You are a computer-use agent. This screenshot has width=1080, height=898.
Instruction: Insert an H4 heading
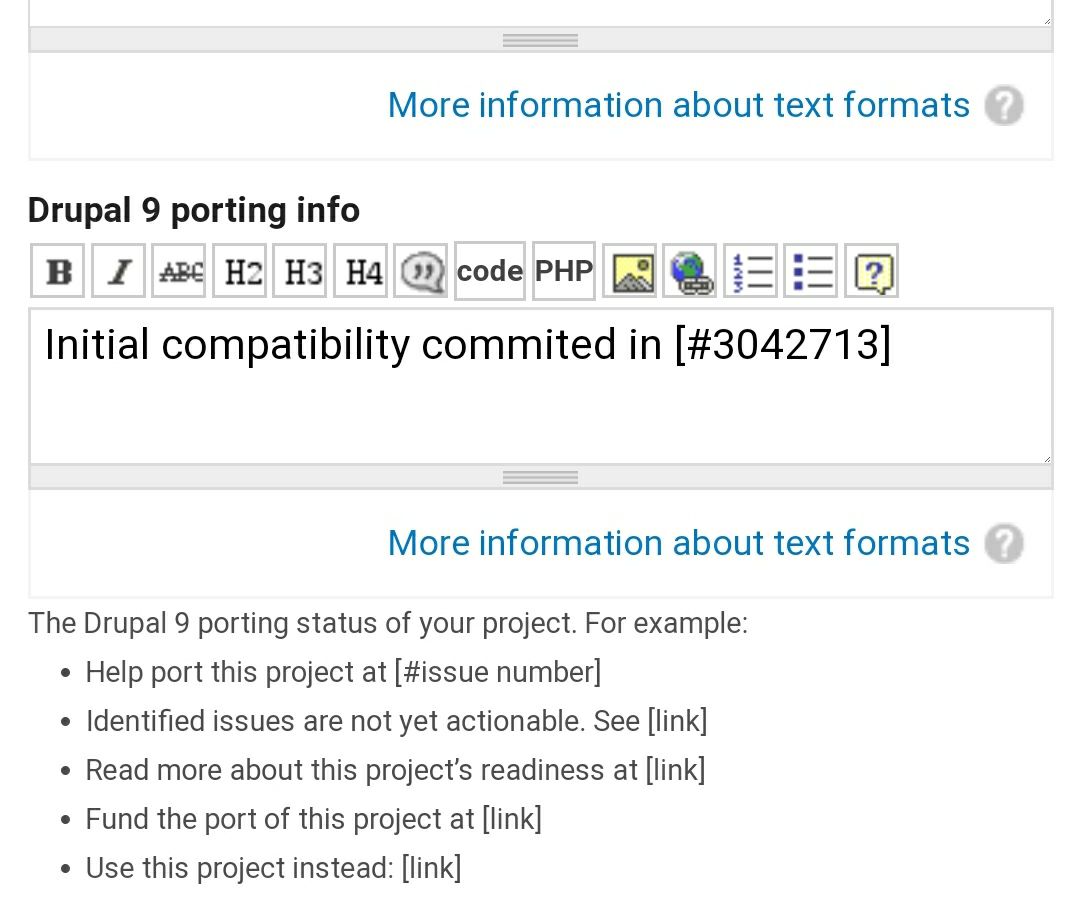[x=361, y=271]
